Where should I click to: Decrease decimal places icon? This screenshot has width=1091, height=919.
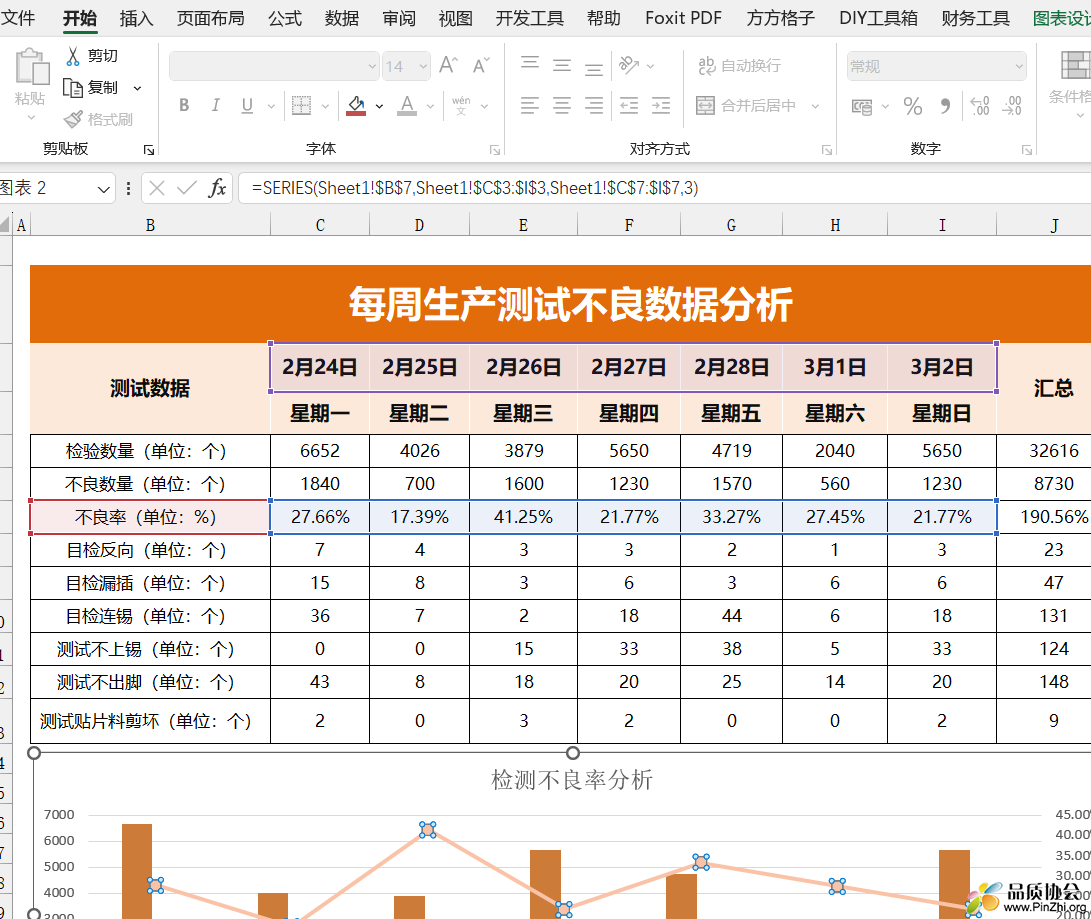(1012, 106)
